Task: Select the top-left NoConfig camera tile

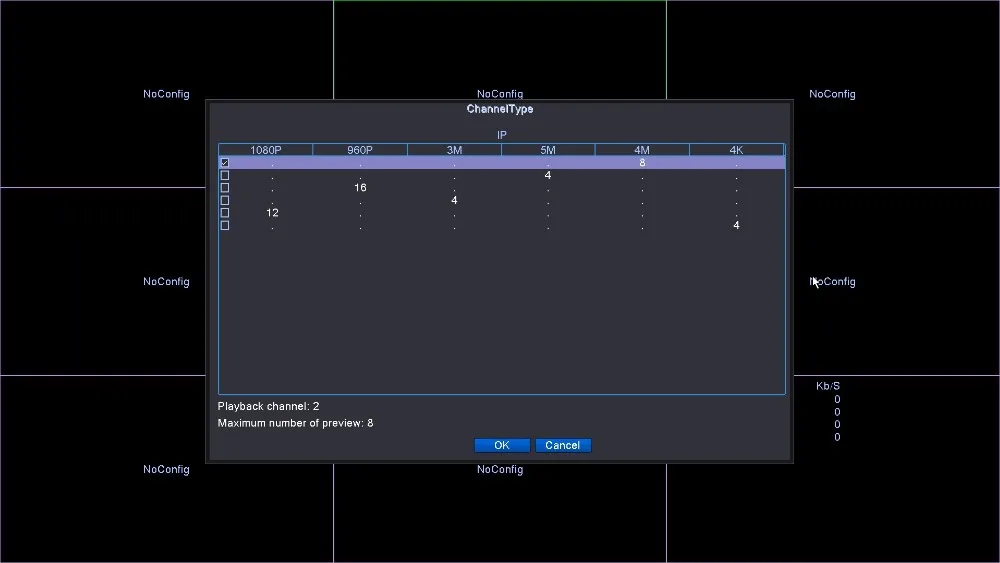Action: (166, 94)
